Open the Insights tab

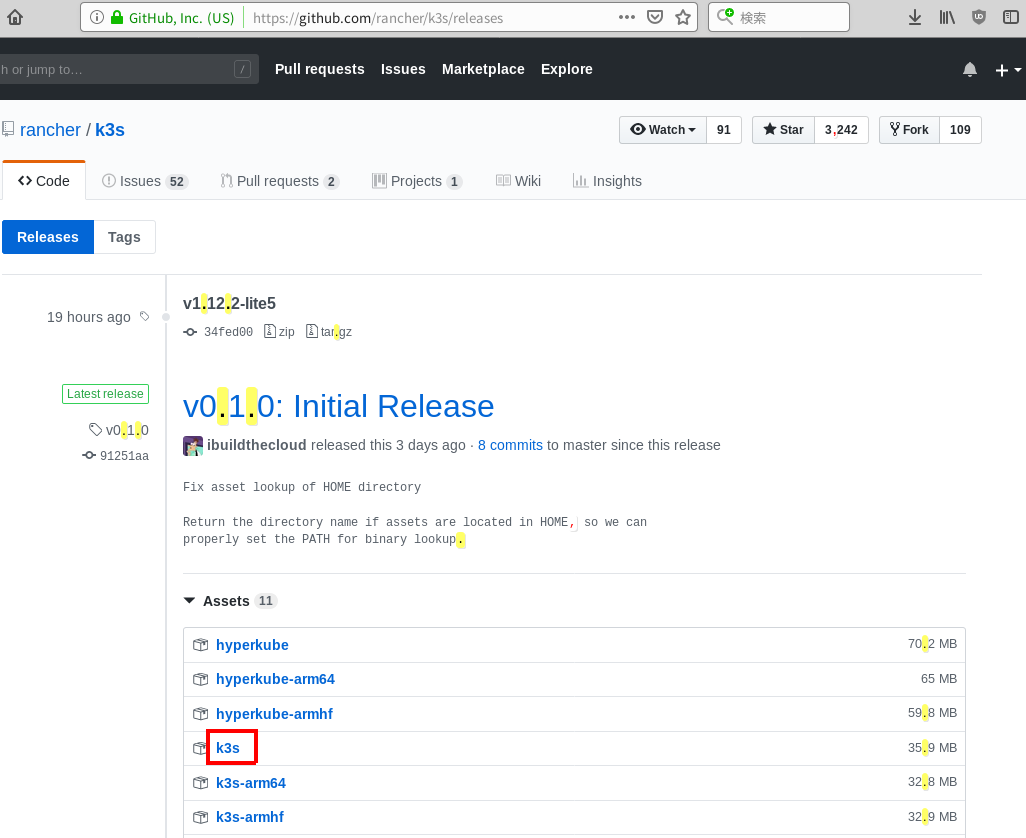[x=607, y=181]
